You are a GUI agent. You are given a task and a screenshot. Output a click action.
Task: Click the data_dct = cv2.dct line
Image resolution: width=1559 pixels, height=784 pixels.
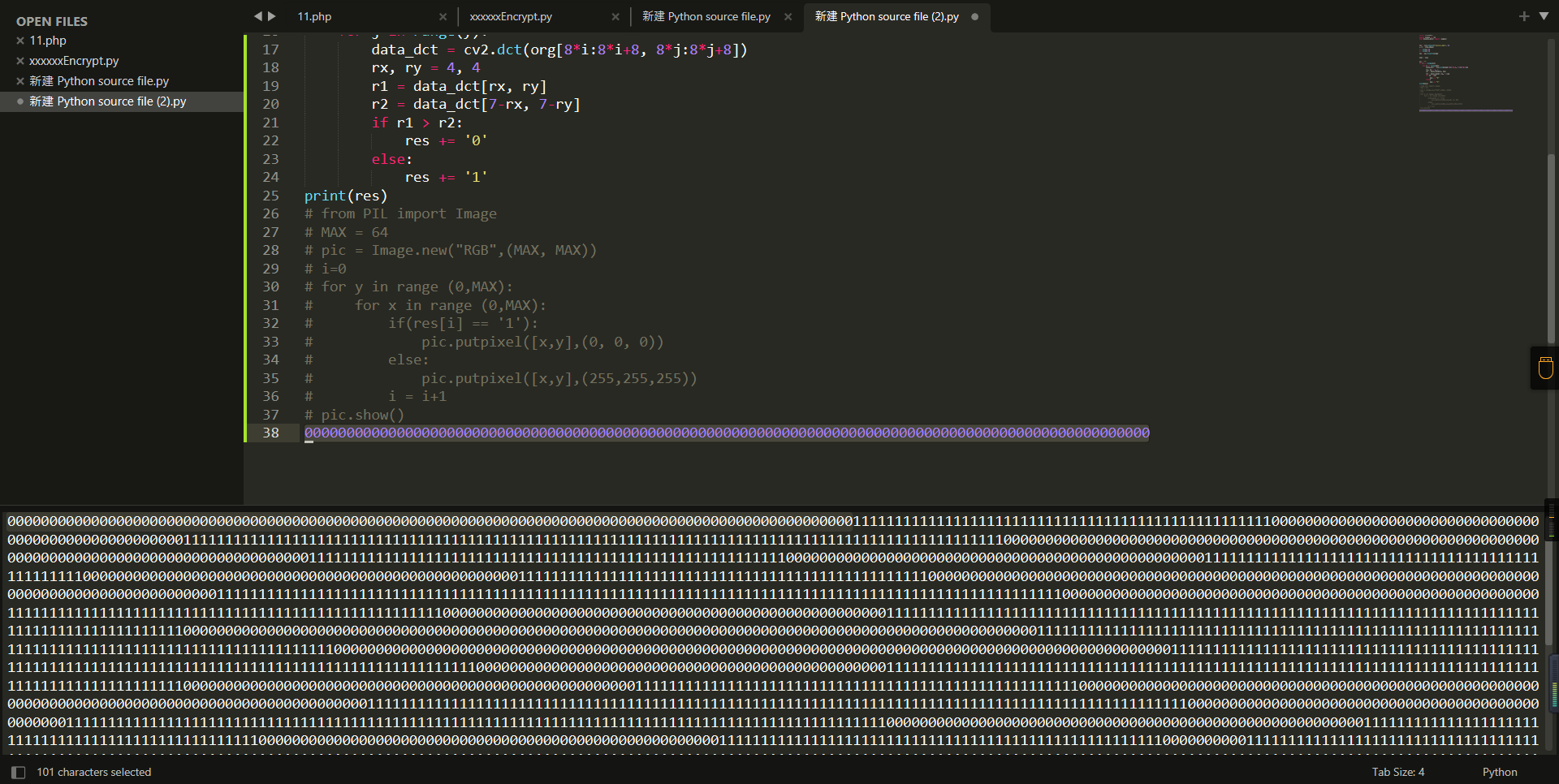[559, 50]
